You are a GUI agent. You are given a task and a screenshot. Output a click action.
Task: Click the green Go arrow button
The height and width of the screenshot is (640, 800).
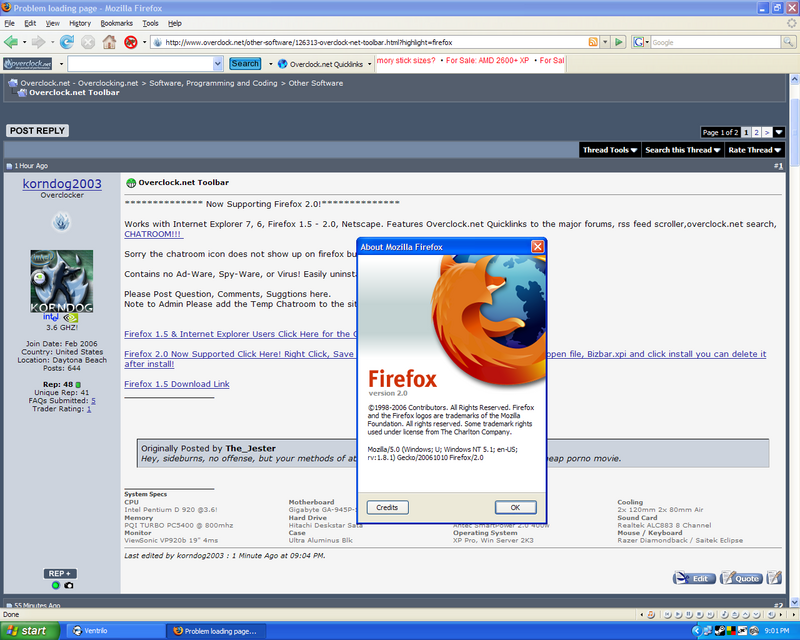click(x=618, y=42)
